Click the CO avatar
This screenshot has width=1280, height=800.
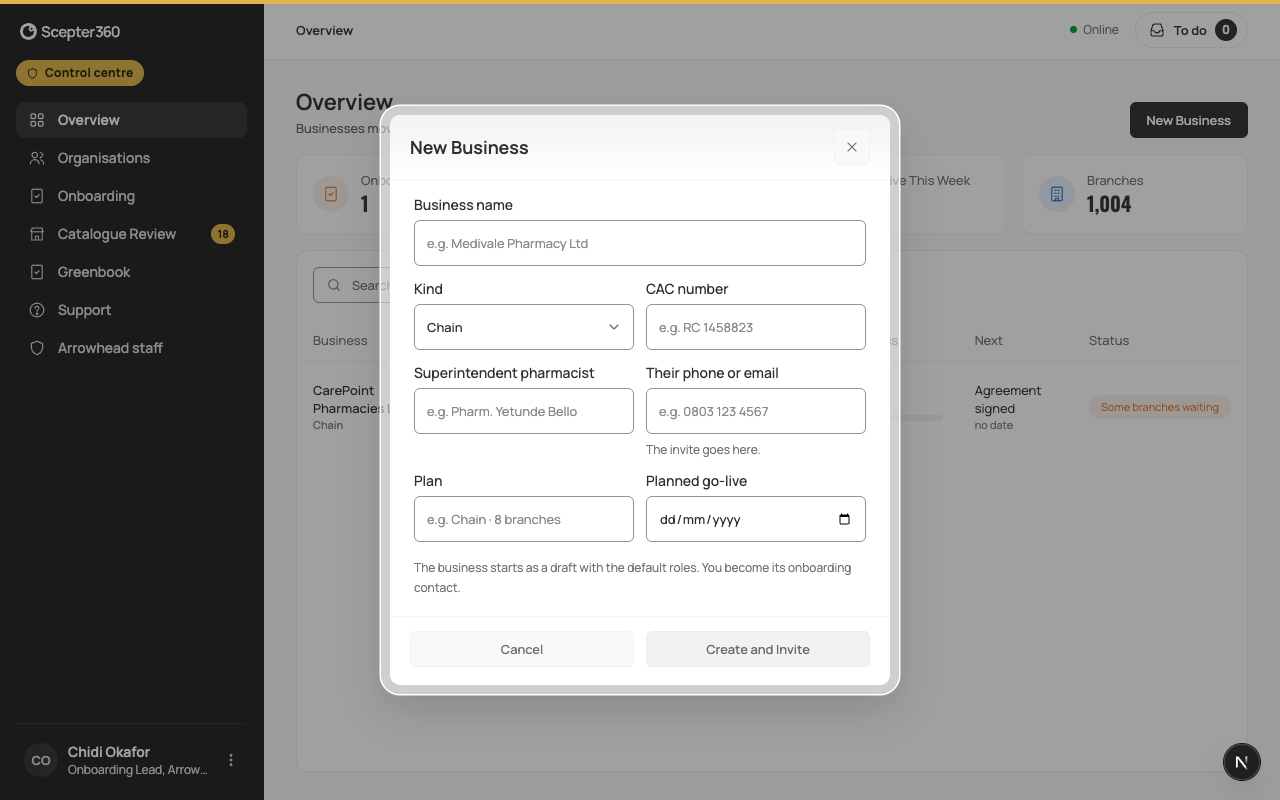pyautogui.click(x=41, y=760)
